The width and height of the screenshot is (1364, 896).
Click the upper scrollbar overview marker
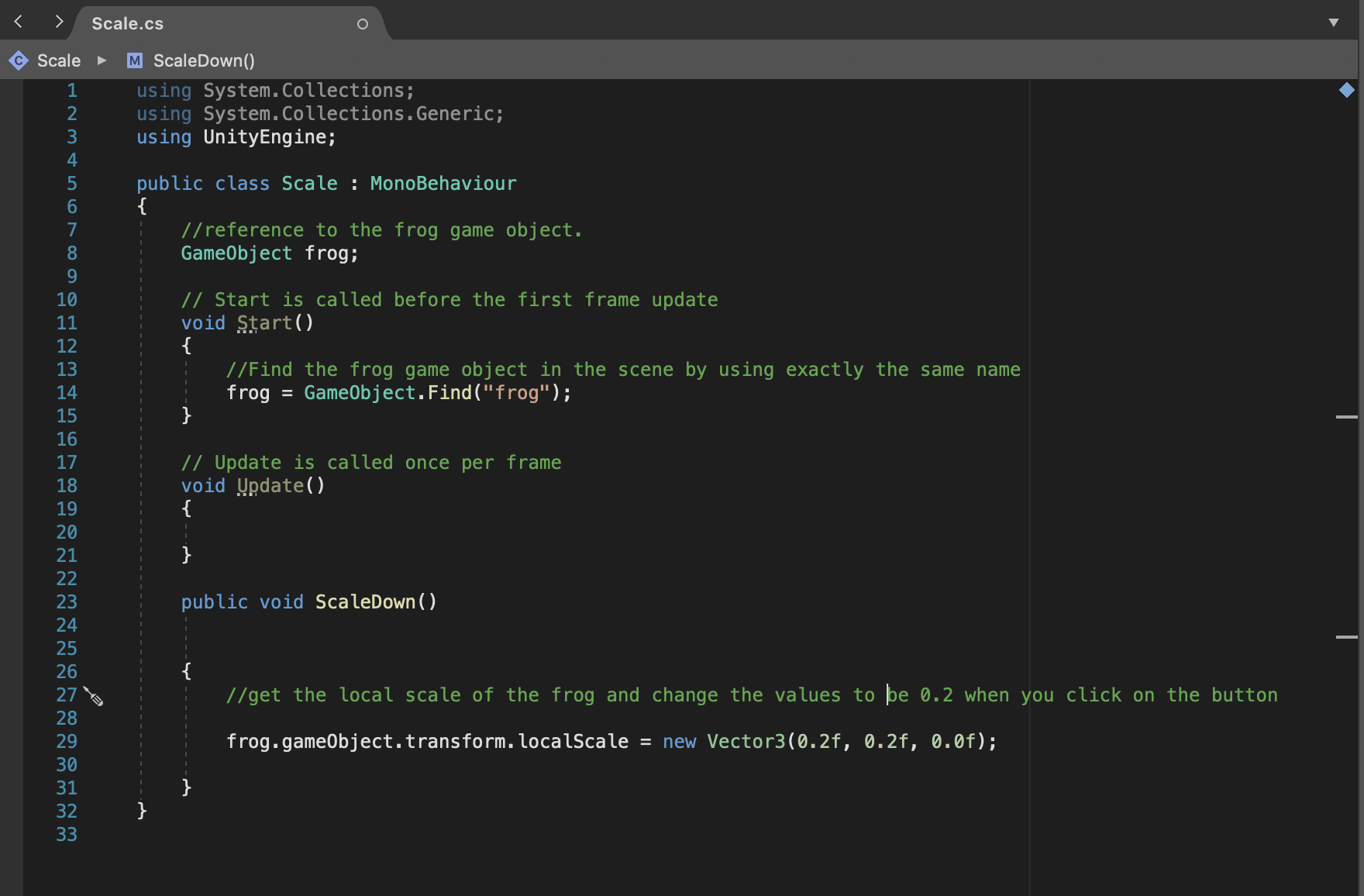point(1347,417)
